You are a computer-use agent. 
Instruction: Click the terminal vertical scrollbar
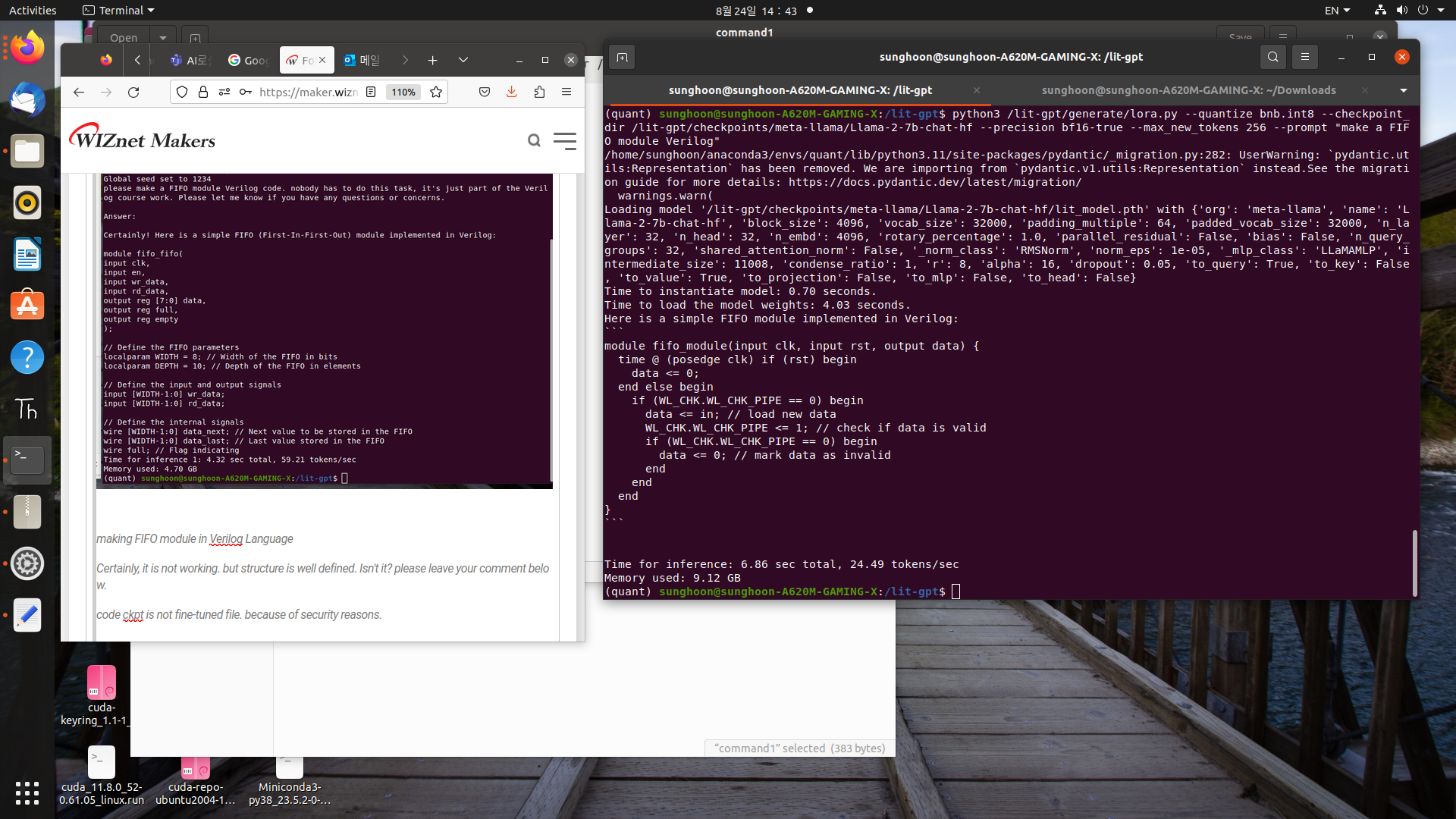(1414, 563)
